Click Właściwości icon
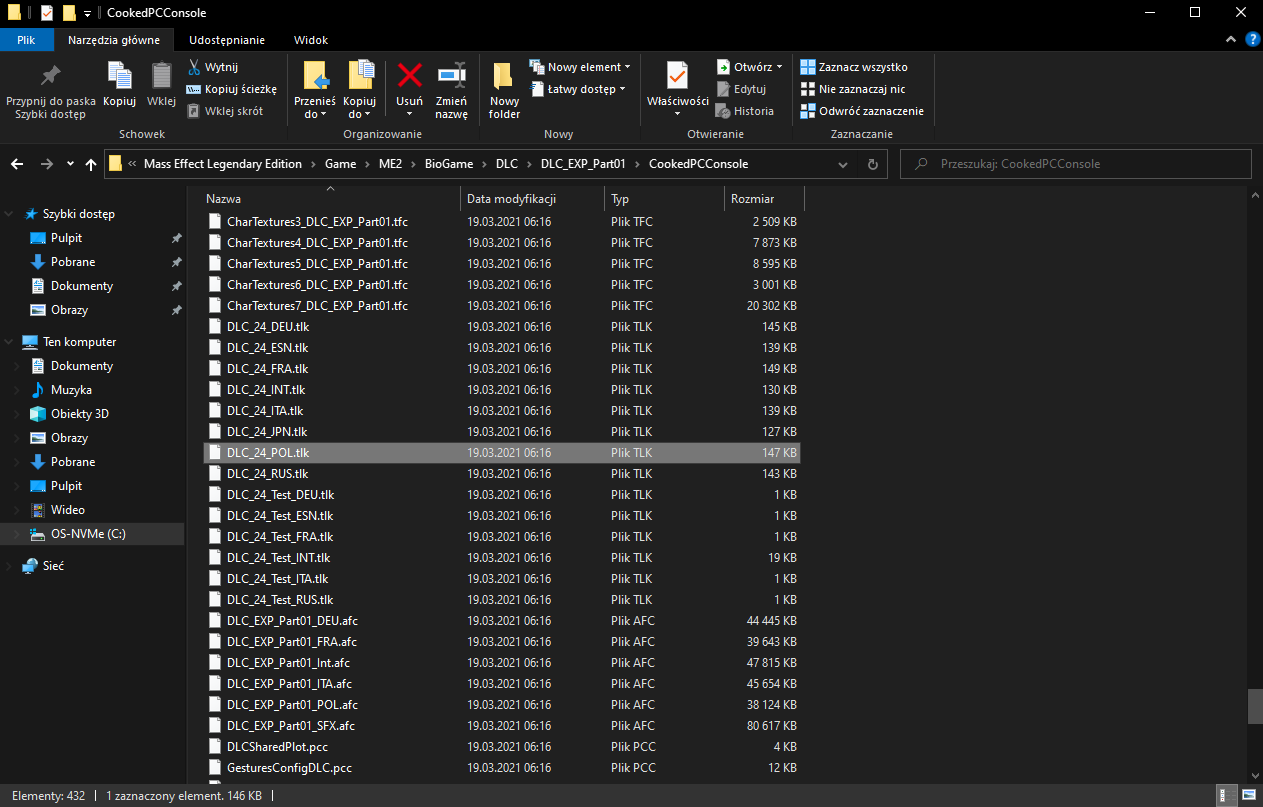Screen dimensions: 1263x807 (x=678, y=76)
